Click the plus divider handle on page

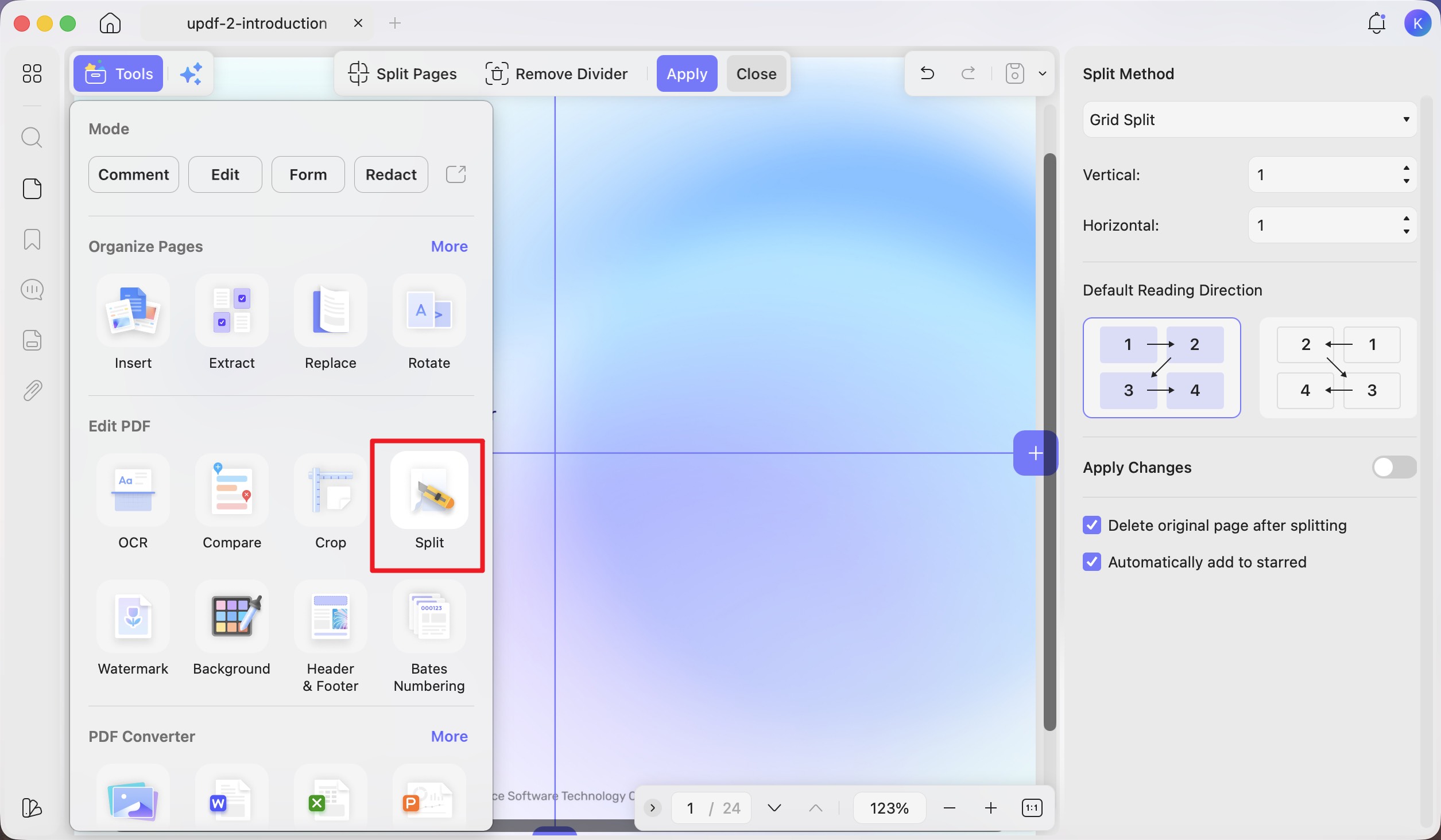[1035, 453]
